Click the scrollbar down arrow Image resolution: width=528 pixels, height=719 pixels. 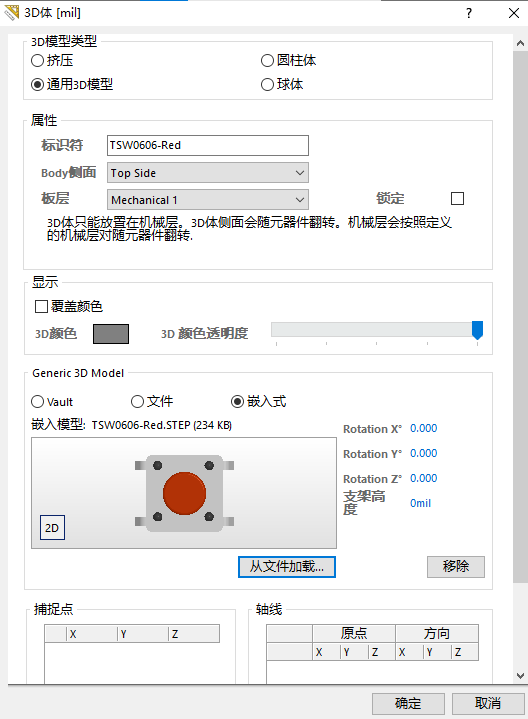[x=520, y=675]
